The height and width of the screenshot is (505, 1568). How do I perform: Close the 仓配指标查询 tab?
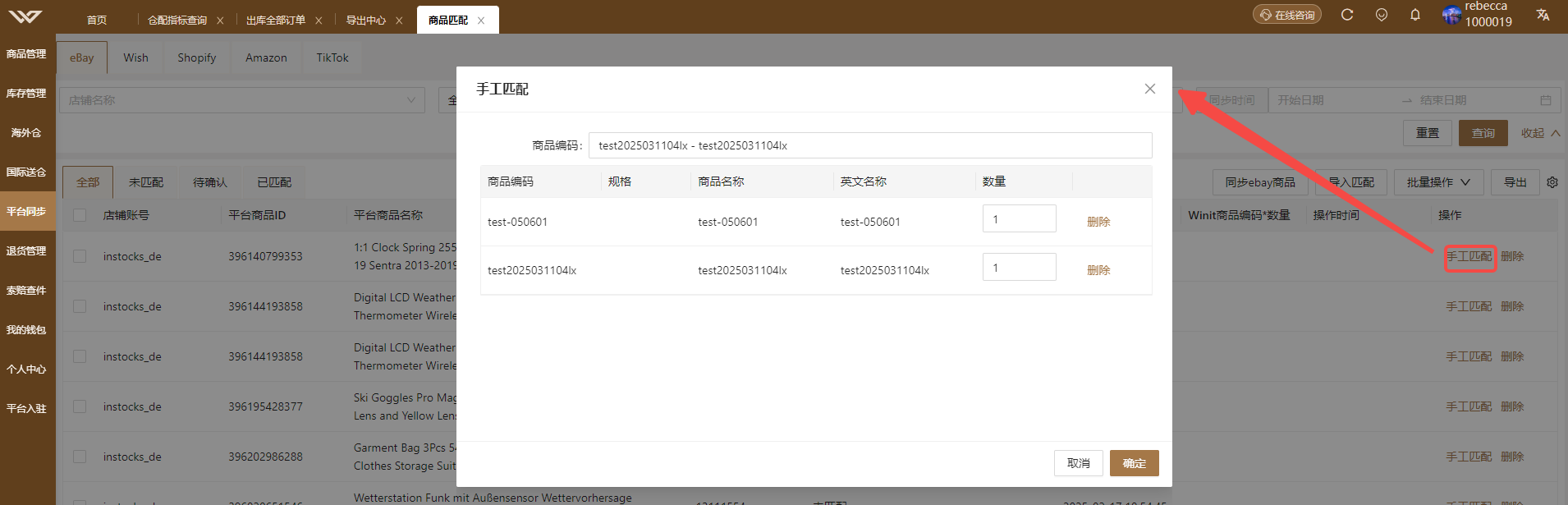220,21
